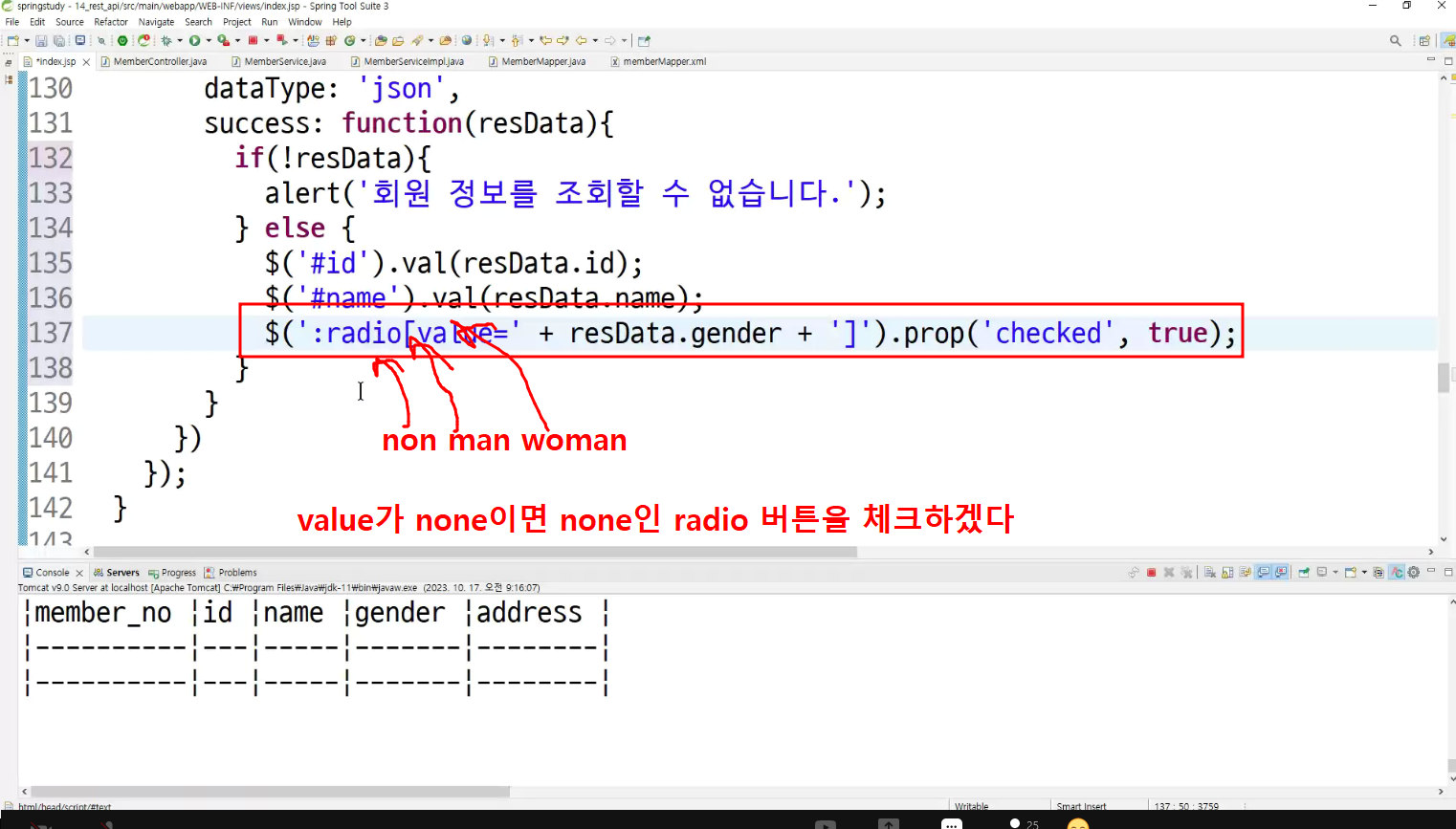
Task: Click the Console settings gear icon
Action: [1413, 572]
